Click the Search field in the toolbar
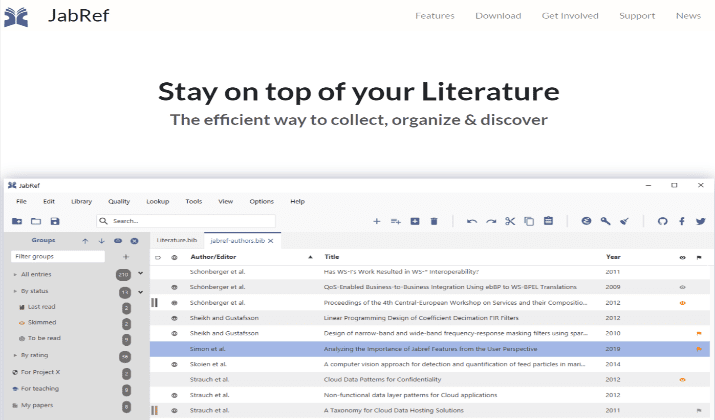715x420 pixels. coord(186,221)
